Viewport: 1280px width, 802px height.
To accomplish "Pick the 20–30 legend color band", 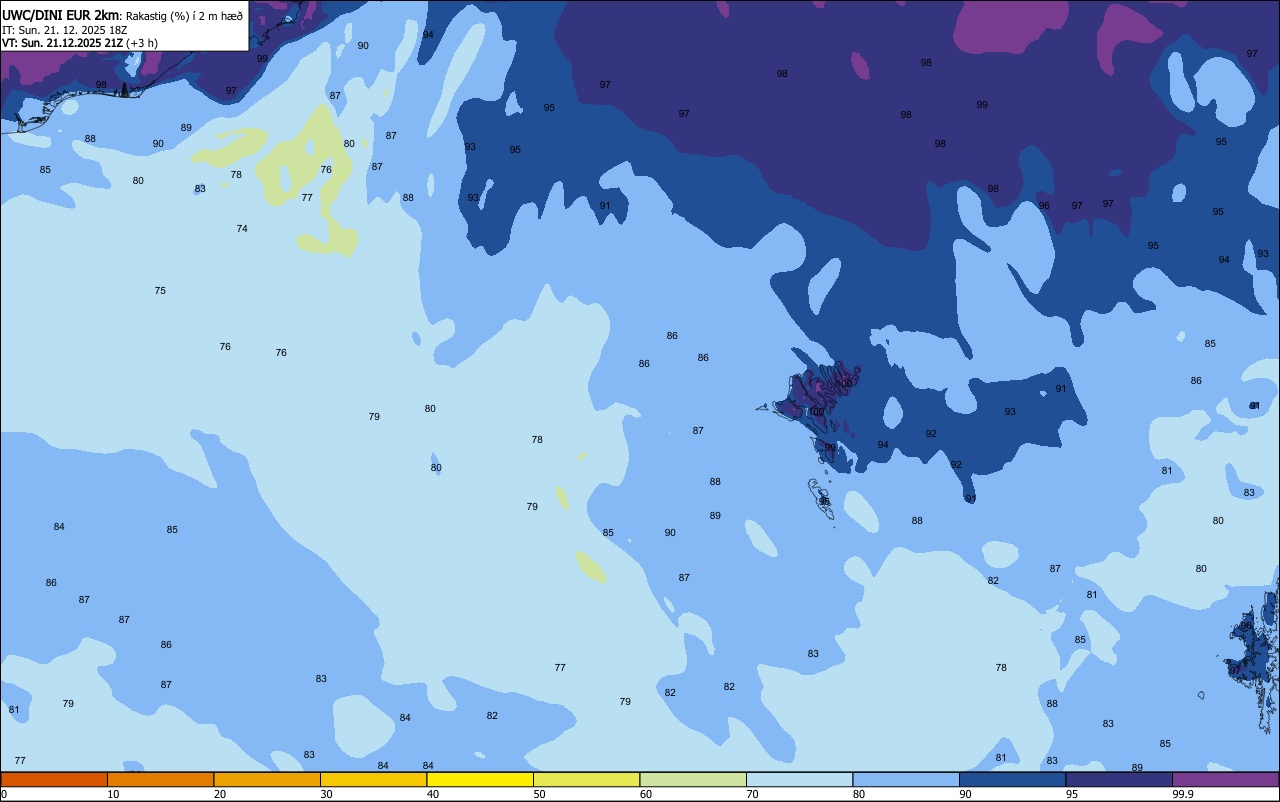I will tap(267, 779).
